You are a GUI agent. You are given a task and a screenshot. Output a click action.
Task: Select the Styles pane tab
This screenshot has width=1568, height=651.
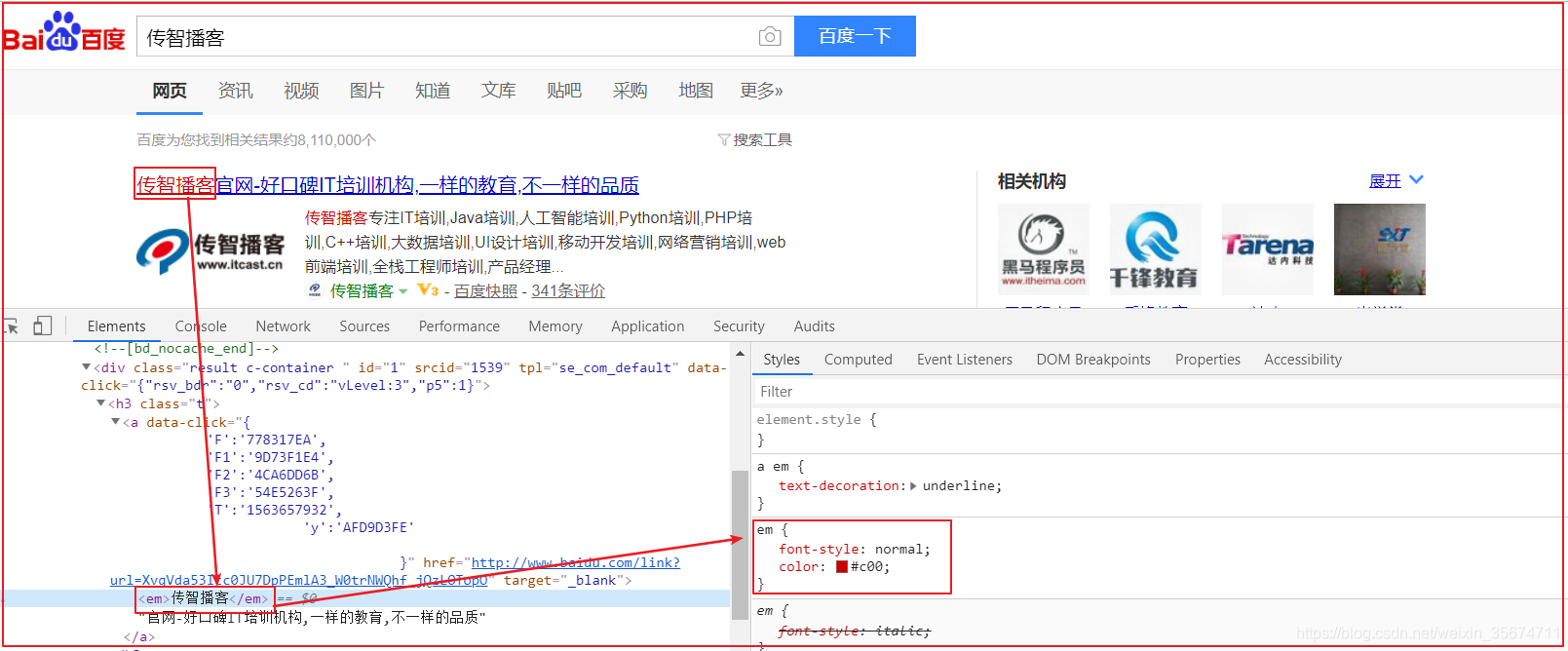click(x=782, y=360)
